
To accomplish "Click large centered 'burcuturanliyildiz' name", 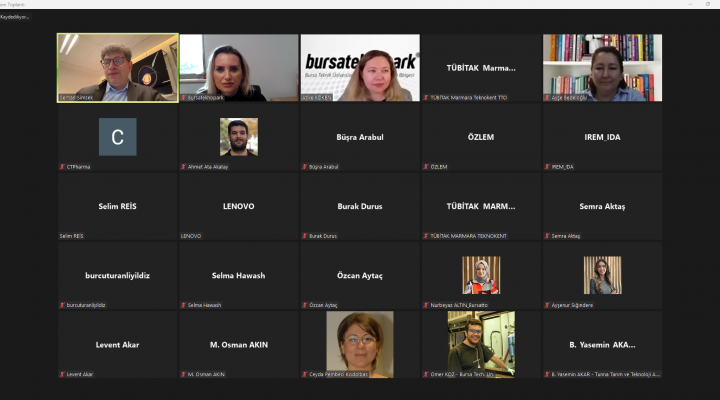I will click(118, 276).
